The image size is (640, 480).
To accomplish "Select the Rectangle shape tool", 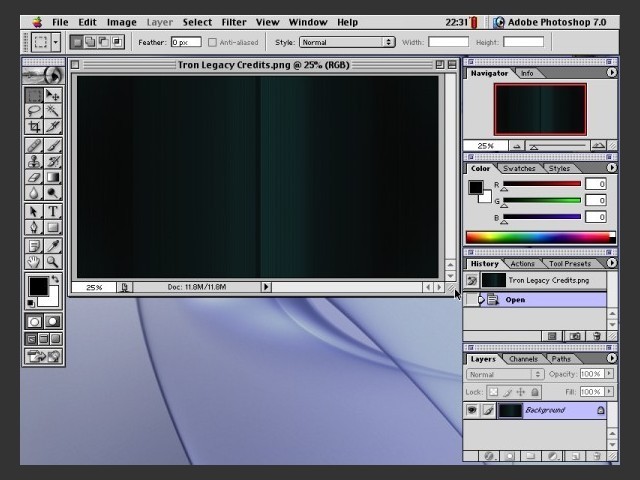I will point(53,227).
